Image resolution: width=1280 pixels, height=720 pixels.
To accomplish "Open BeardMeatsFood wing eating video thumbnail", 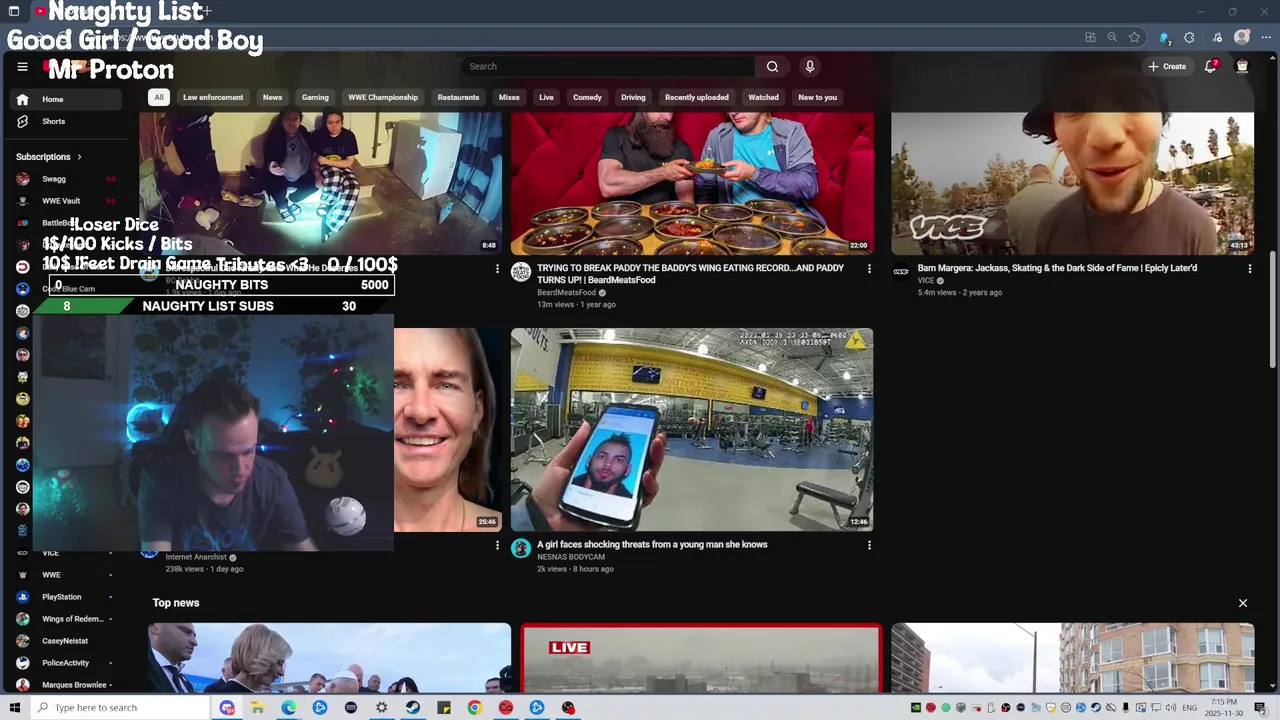I will (692, 183).
